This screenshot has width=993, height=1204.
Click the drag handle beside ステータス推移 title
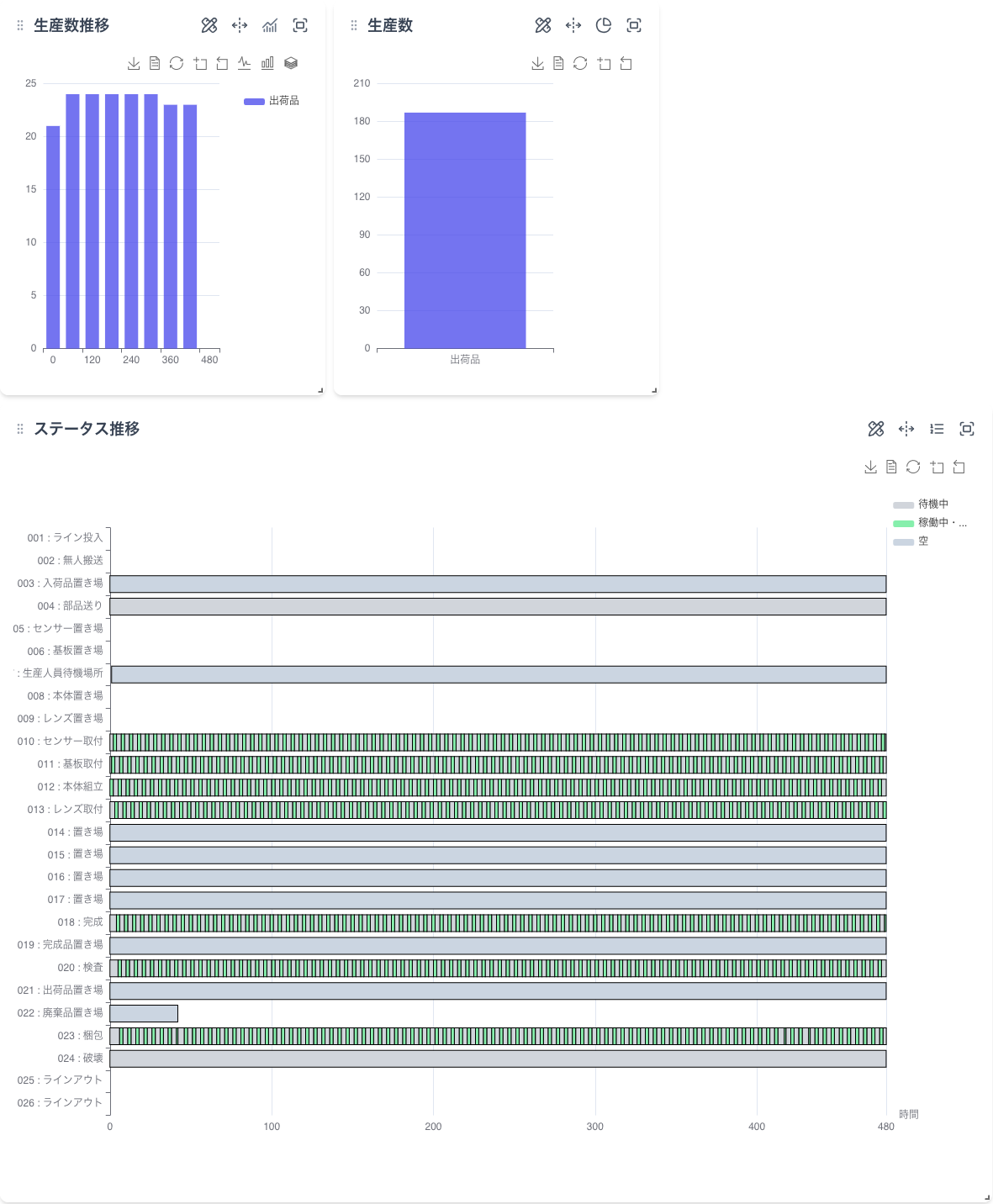[x=20, y=429]
